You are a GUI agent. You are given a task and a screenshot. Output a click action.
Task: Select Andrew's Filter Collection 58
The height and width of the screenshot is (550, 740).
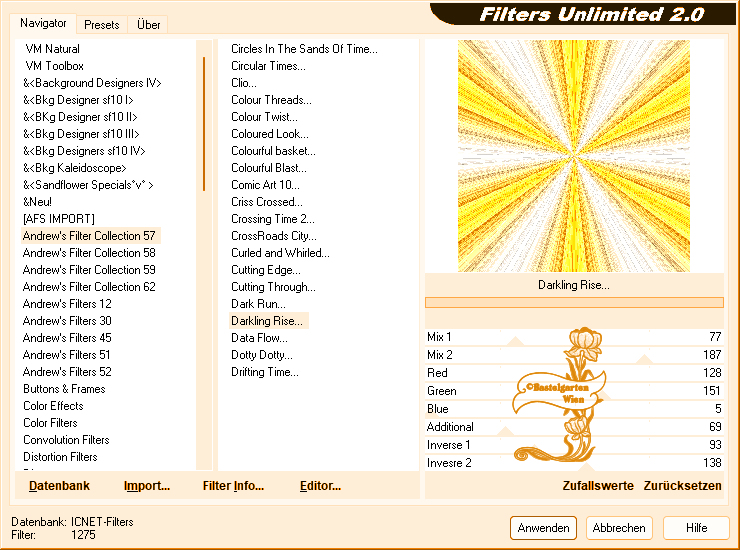tap(89, 253)
